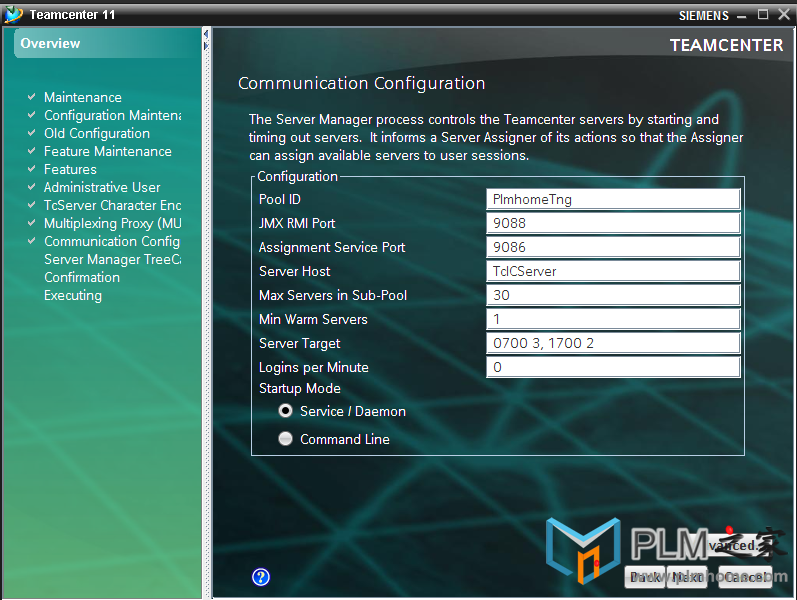Collapse the sidebar using the left splitter arrow
This screenshot has width=797, height=600.
[206, 35]
